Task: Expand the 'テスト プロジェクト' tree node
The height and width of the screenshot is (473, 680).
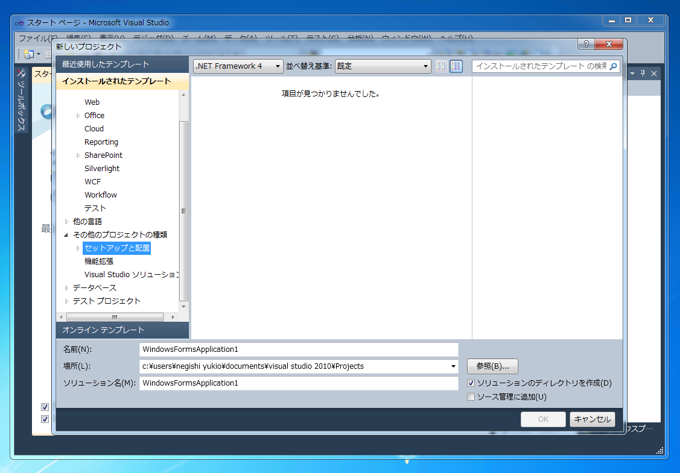Action: click(x=66, y=301)
